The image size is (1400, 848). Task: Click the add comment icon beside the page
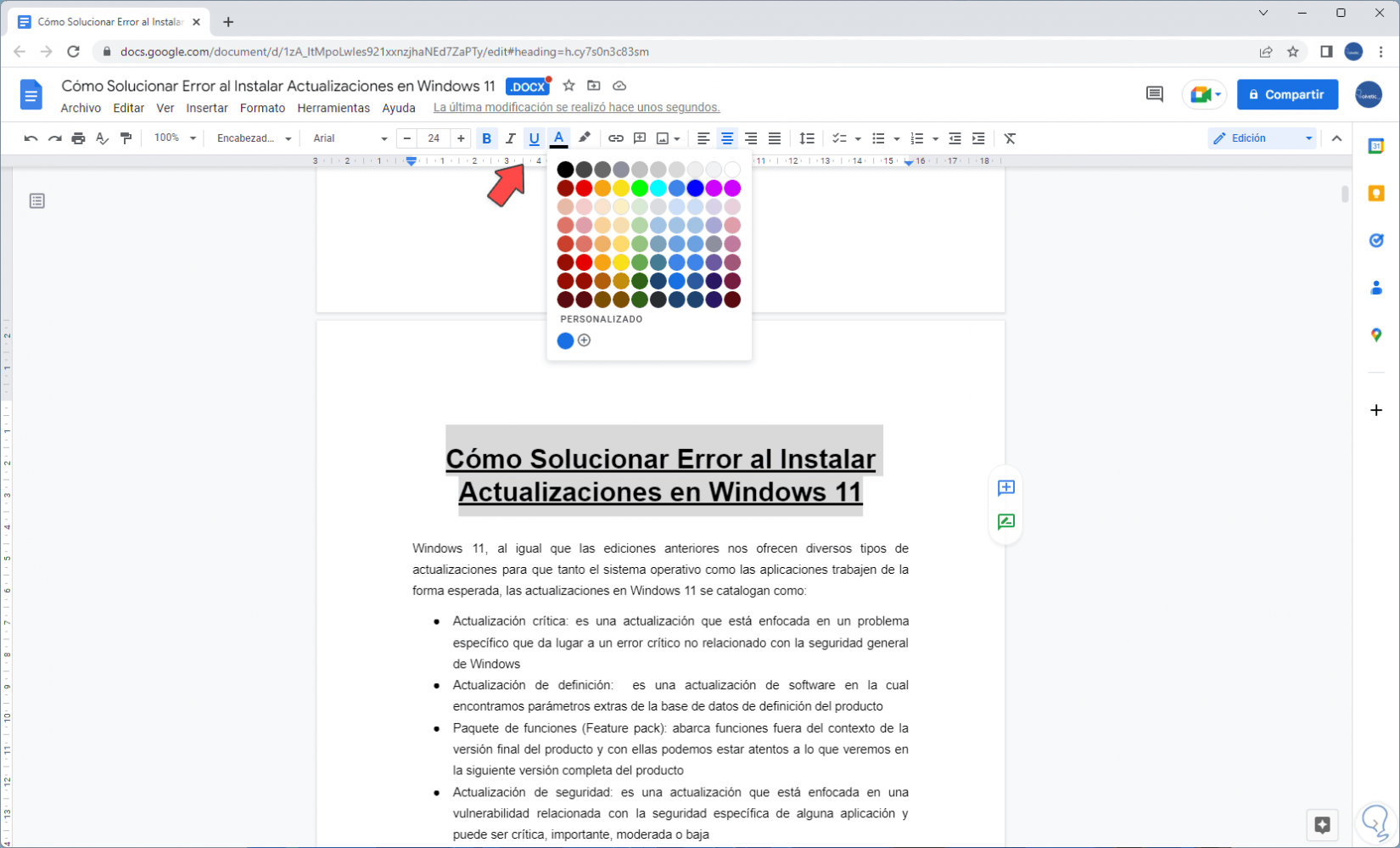coord(1005,487)
